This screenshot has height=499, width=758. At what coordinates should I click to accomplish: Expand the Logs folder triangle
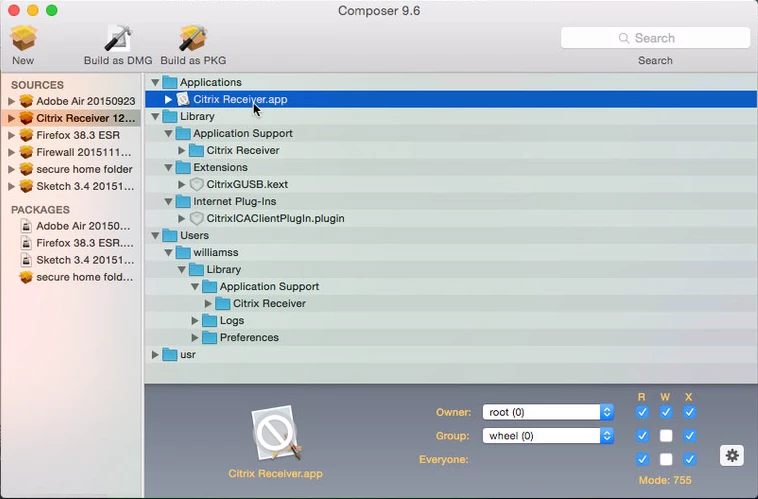[194, 321]
